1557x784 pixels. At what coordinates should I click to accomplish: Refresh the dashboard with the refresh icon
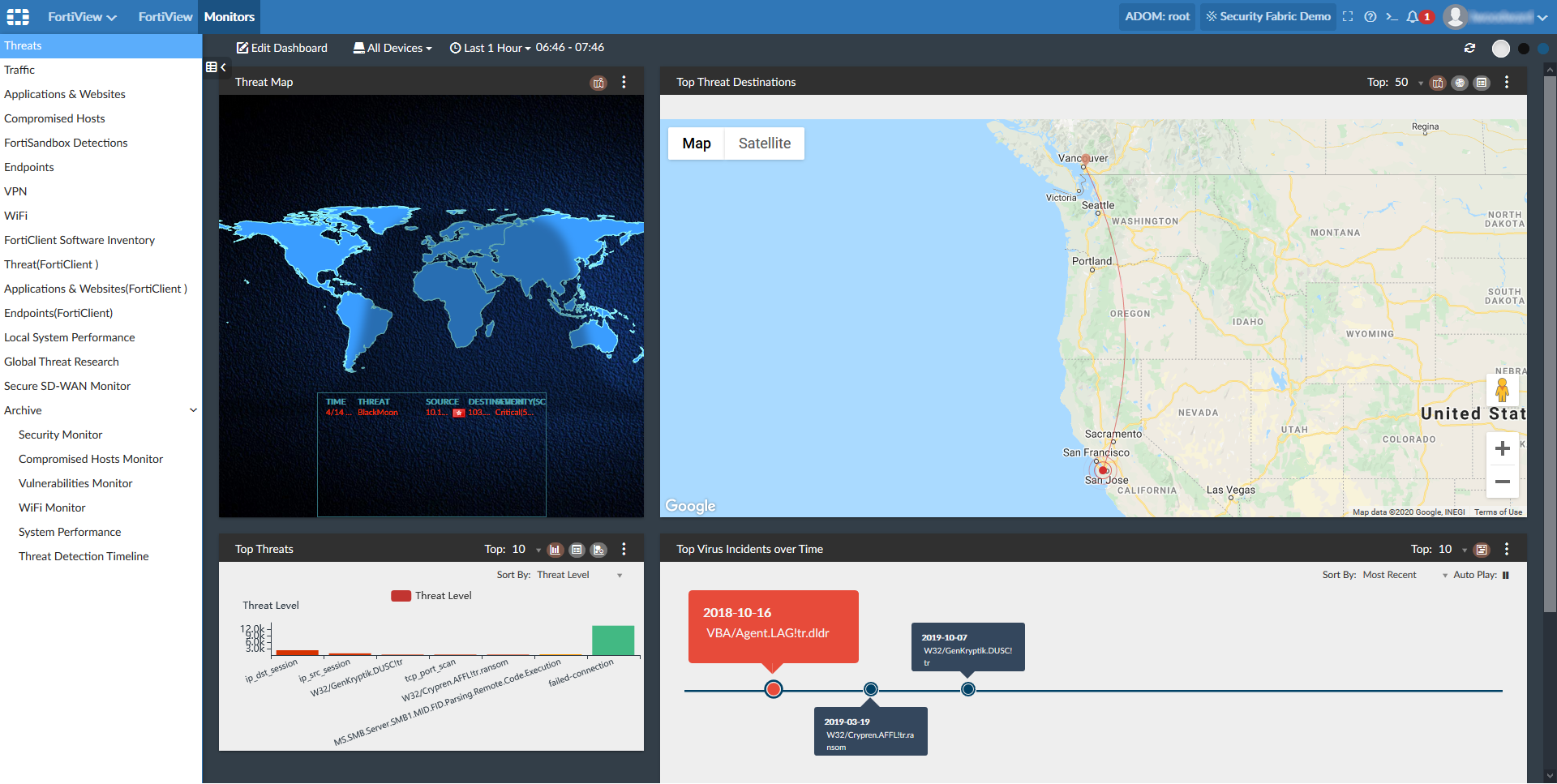(1469, 49)
